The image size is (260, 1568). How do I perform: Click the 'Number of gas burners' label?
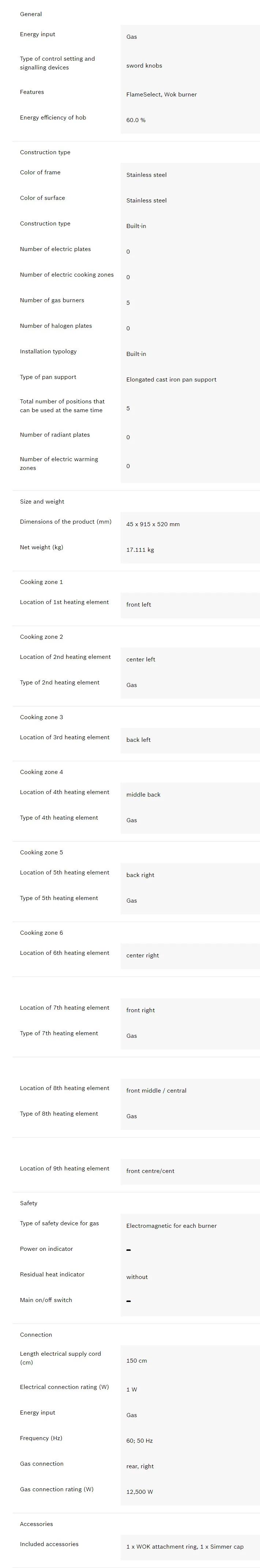(x=52, y=301)
